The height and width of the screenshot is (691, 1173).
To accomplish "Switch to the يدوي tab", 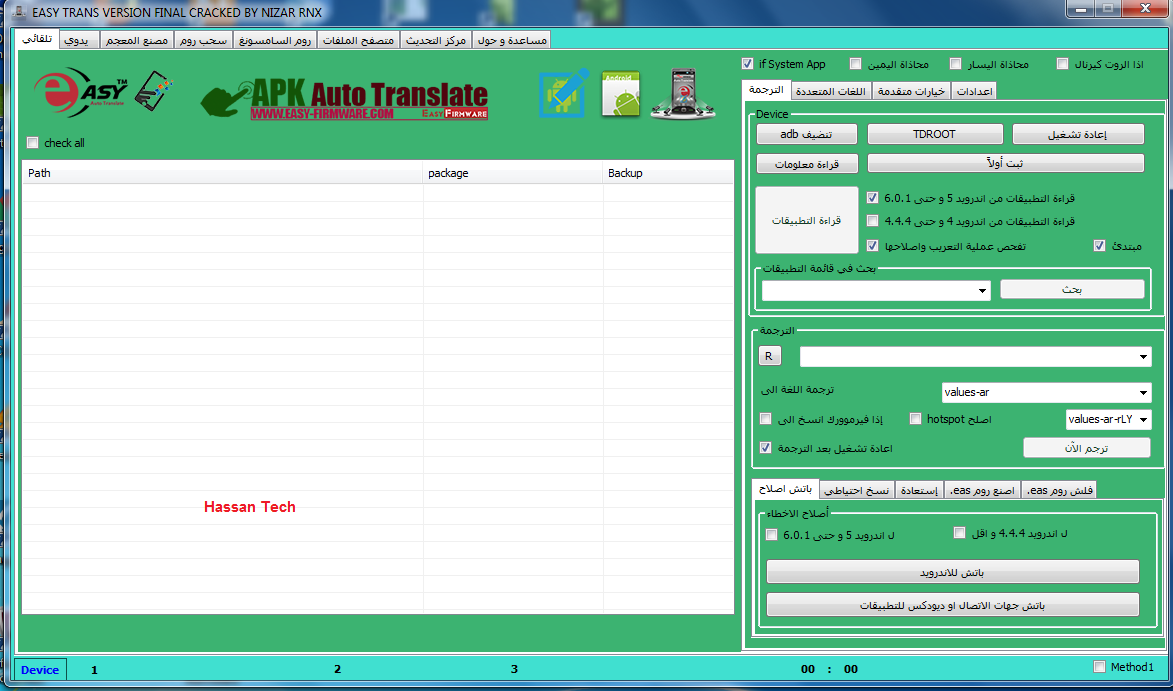I will [x=79, y=40].
